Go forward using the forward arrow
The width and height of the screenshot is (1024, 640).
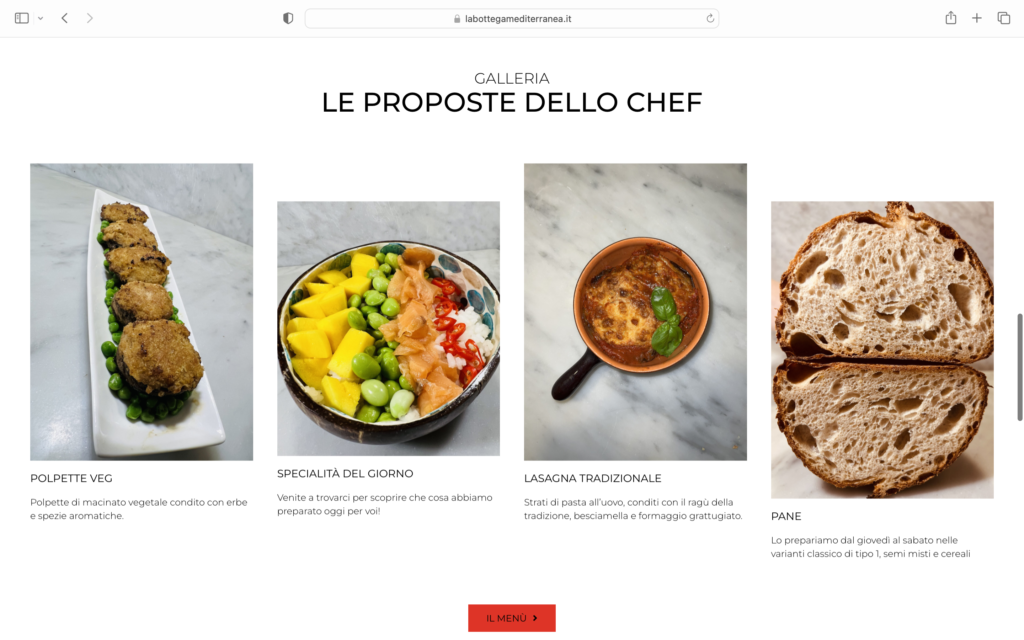pyautogui.click(x=89, y=18)
